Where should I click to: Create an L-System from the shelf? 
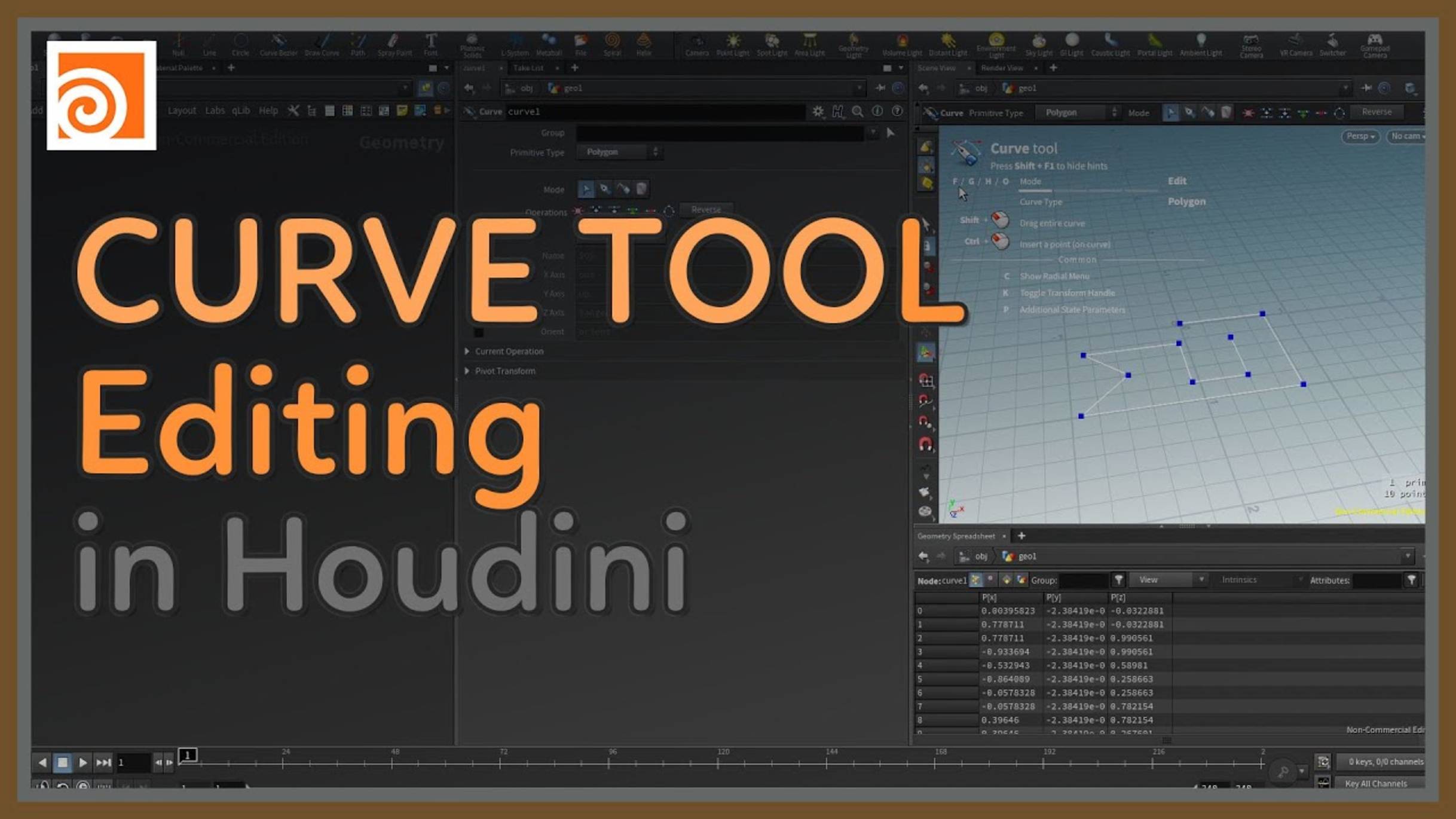pyautogui.click(x=513, y=44)
